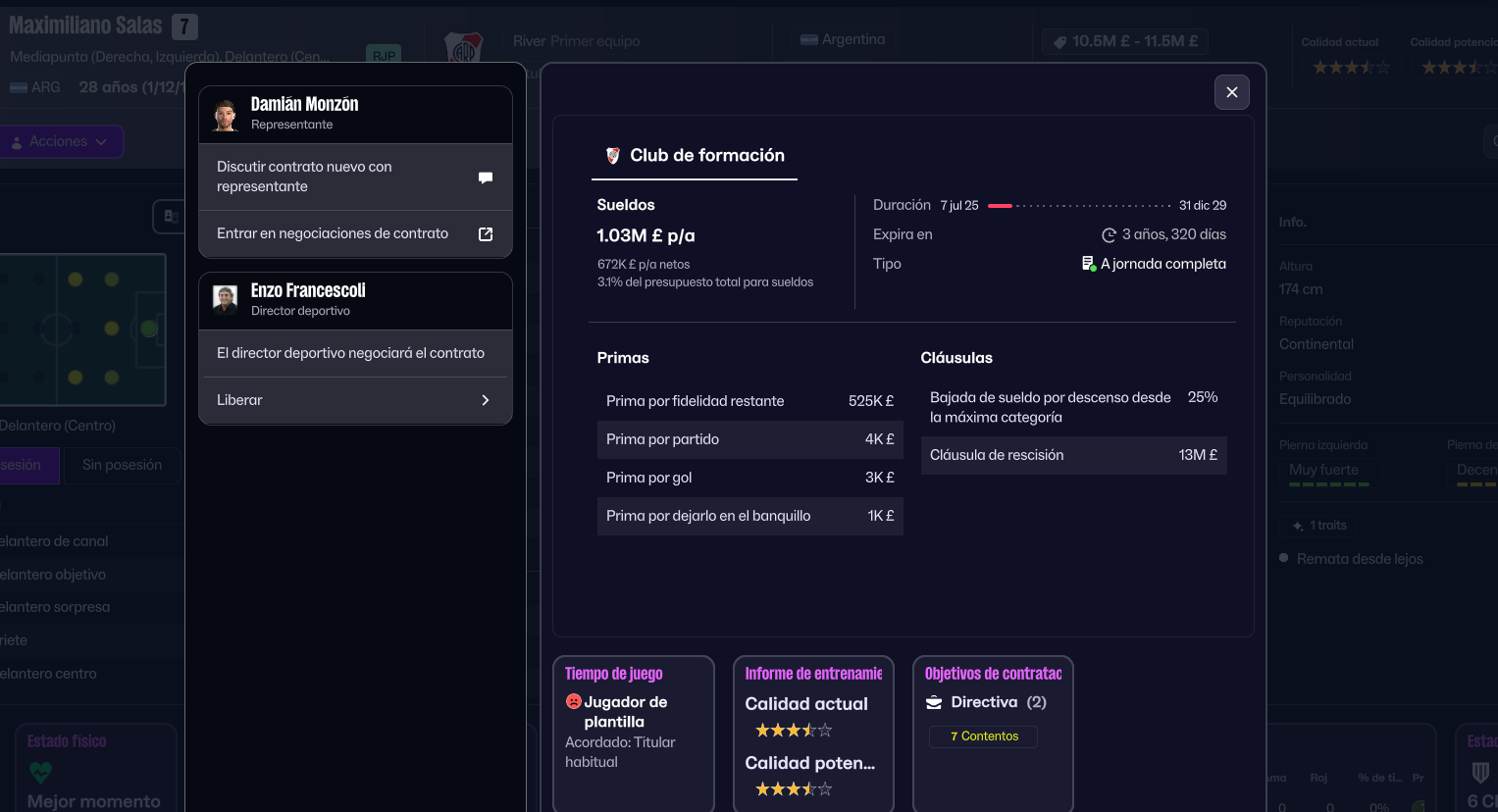This screenshot has width=1498, height=812.
Task: Click the external link icon for contract negotiations
Action: click(486, 234)
